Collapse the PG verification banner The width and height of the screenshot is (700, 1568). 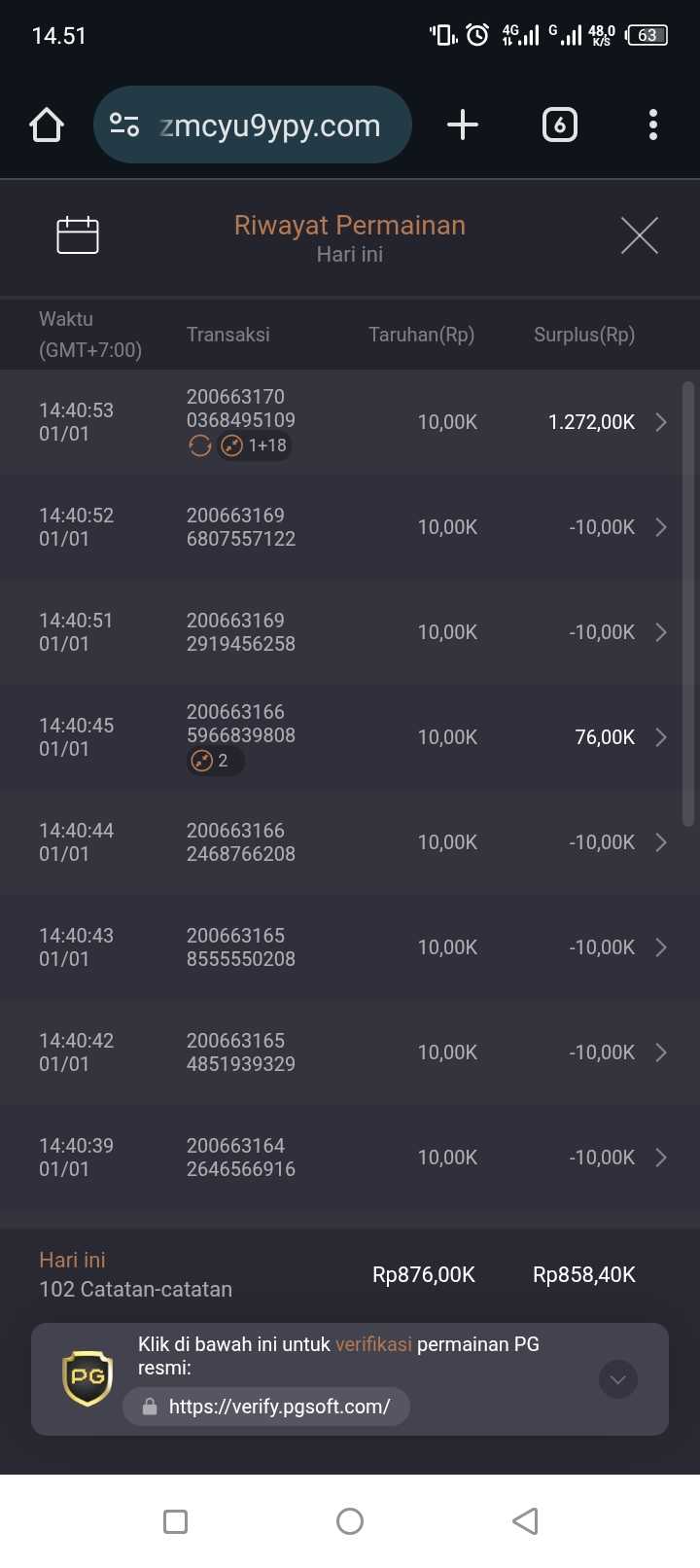[617, 1378]
